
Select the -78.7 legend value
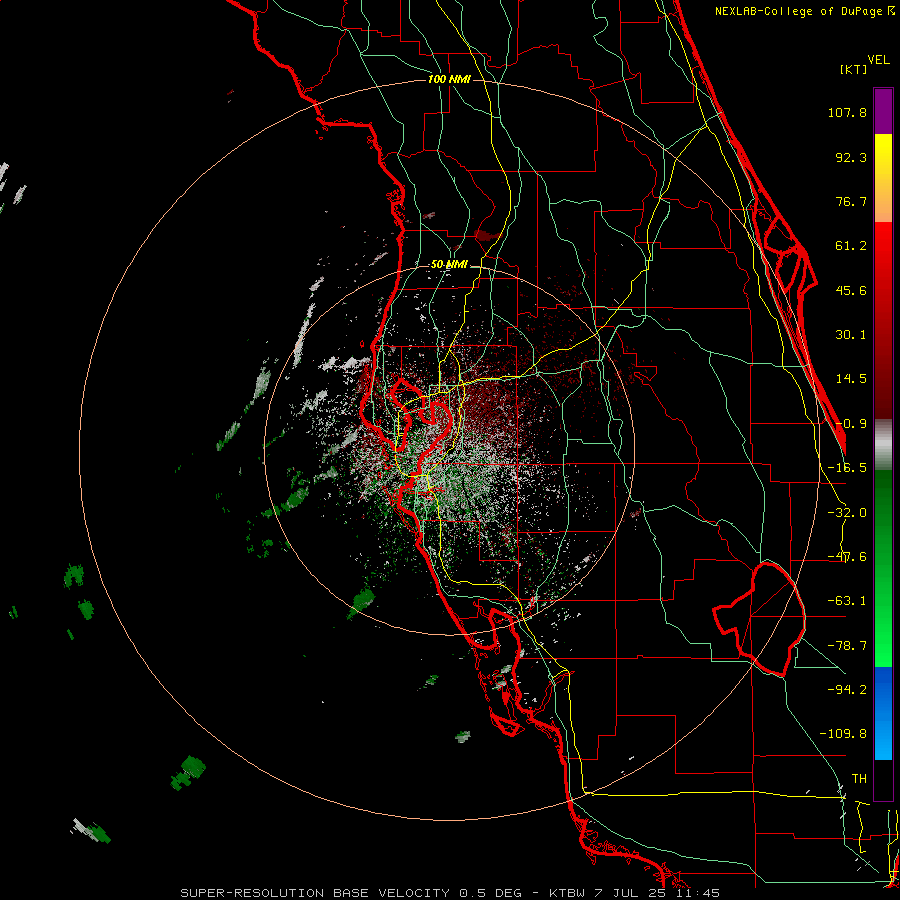click(x=847, y=646)
